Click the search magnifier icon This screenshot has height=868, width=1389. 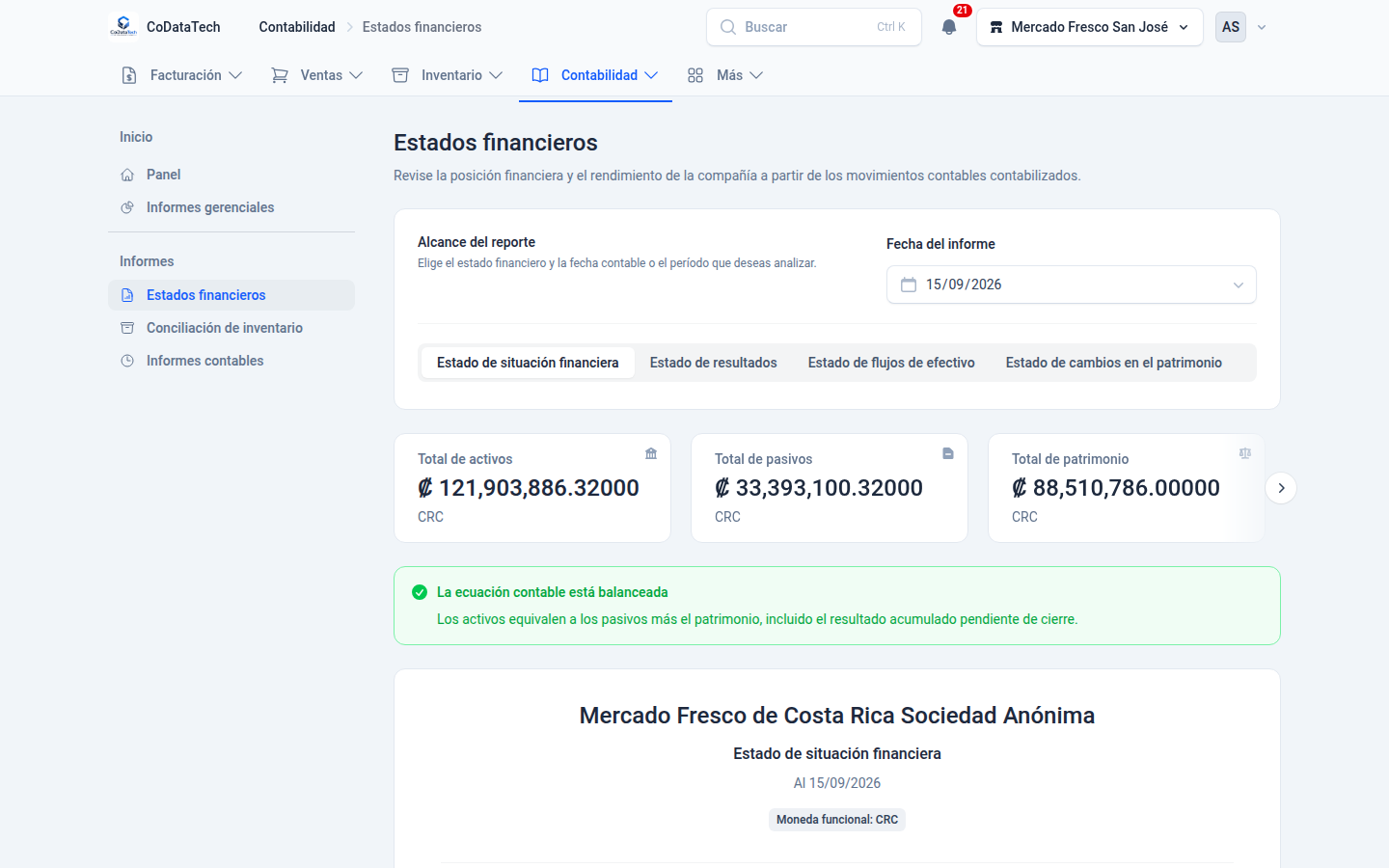pyautogui.click(x=728, y=27)
